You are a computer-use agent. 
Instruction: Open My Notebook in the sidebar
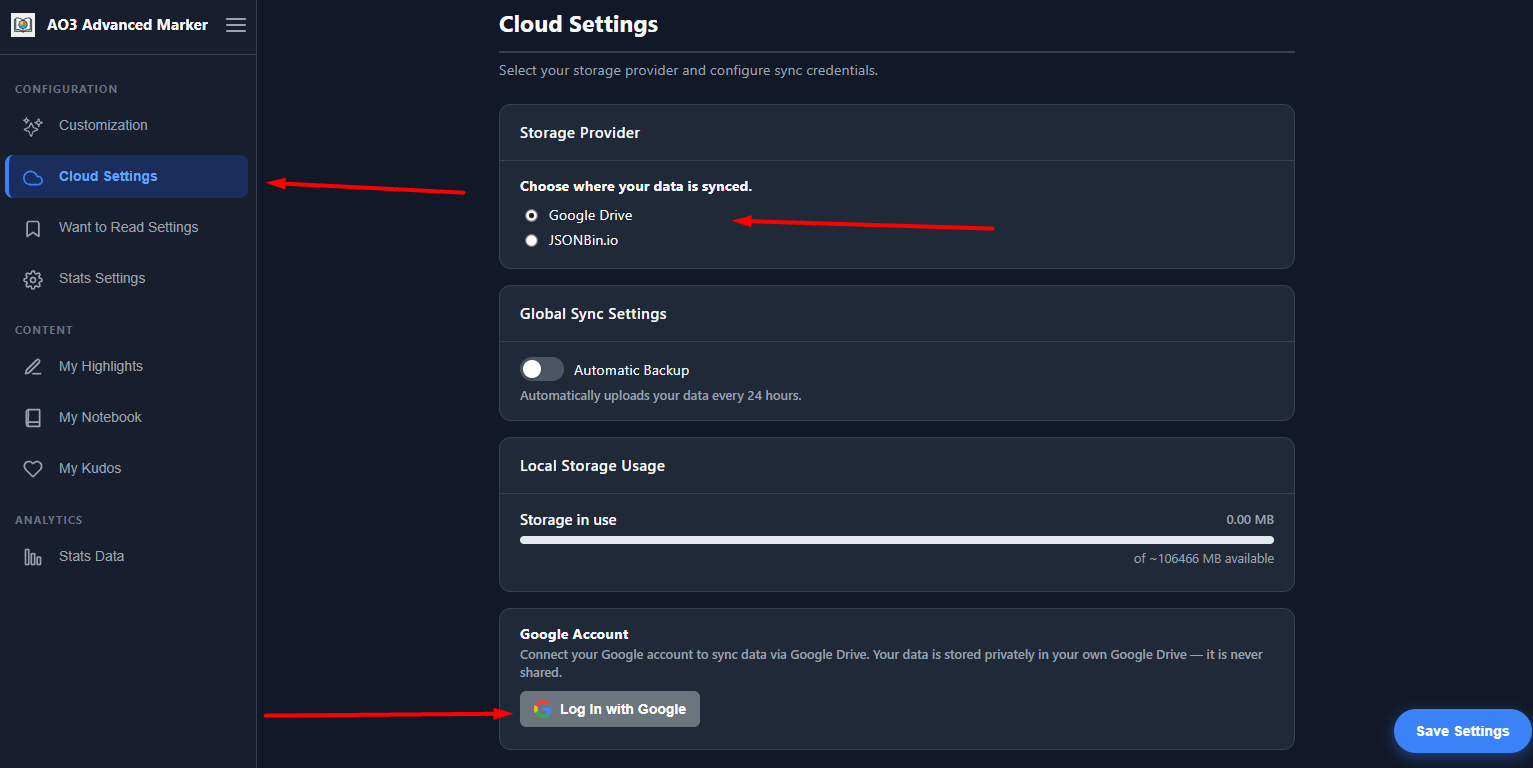click(126, 418)
